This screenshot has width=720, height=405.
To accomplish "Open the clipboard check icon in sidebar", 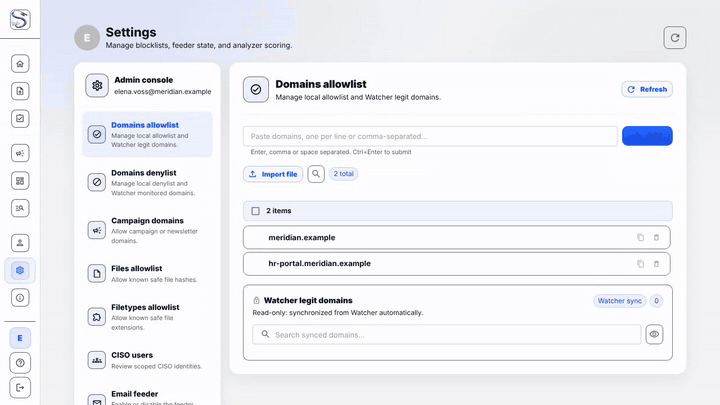I will [20, 118].
